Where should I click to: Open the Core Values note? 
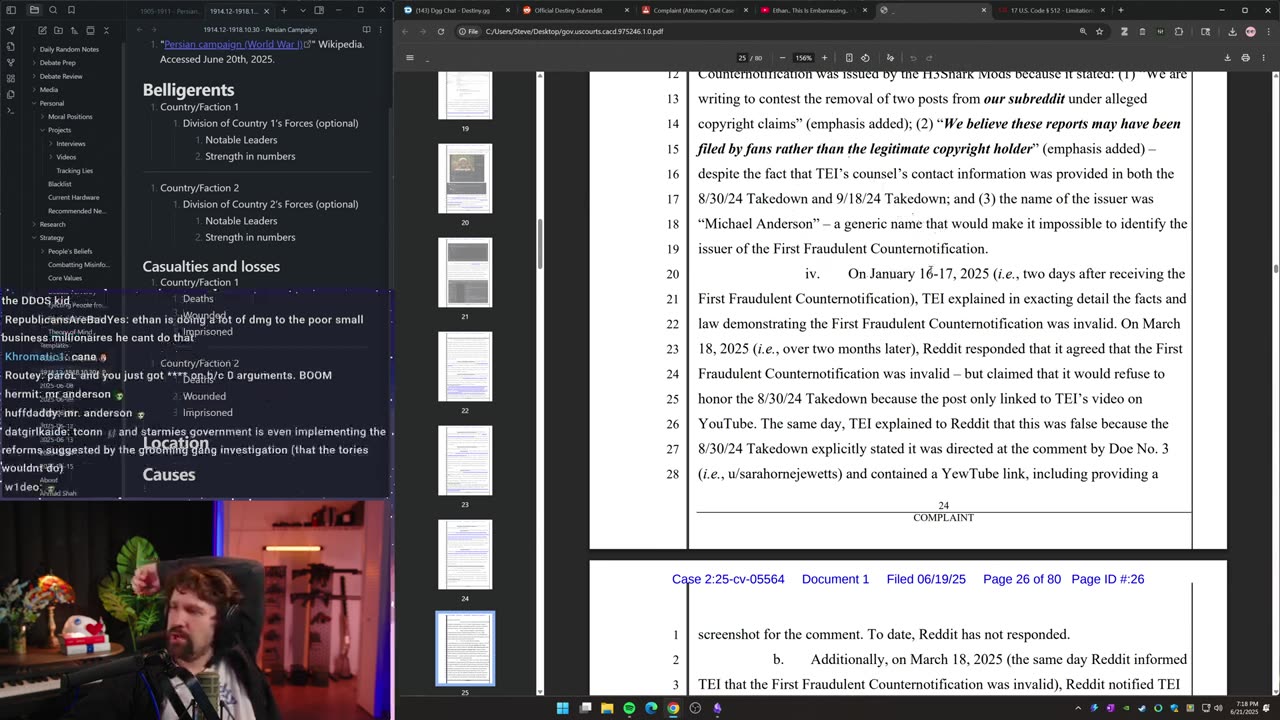click(x=65, y=278)
